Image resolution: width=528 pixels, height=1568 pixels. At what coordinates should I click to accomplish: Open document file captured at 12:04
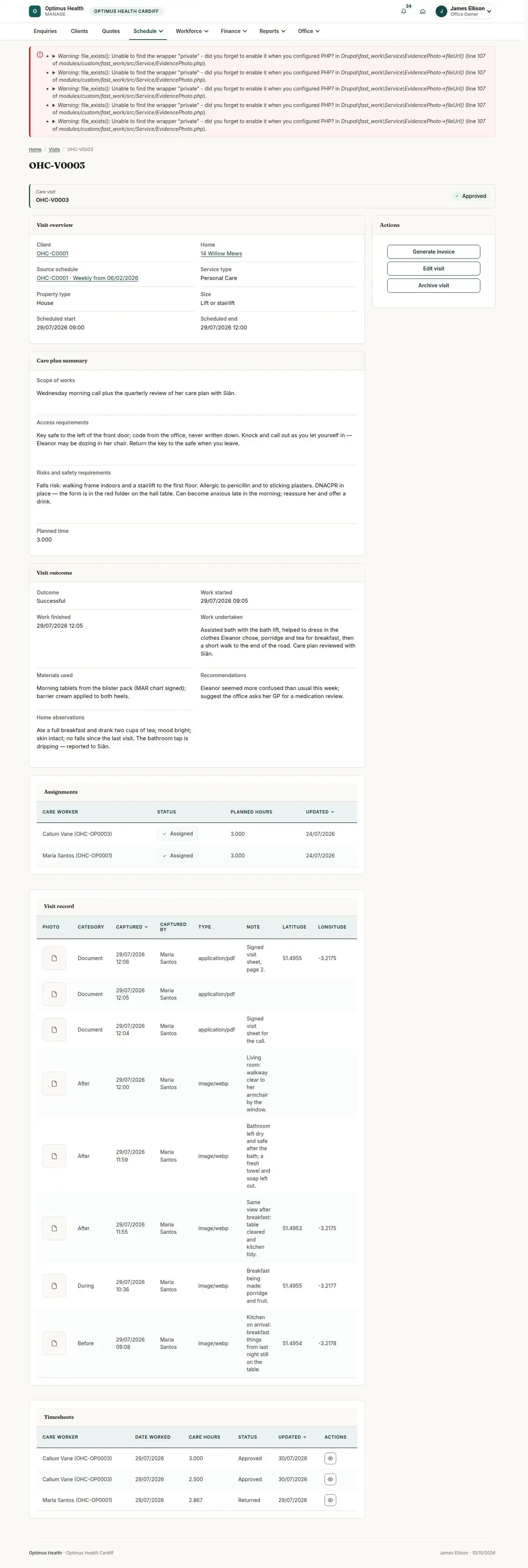pyautogui.click(x=54, y=1030)
